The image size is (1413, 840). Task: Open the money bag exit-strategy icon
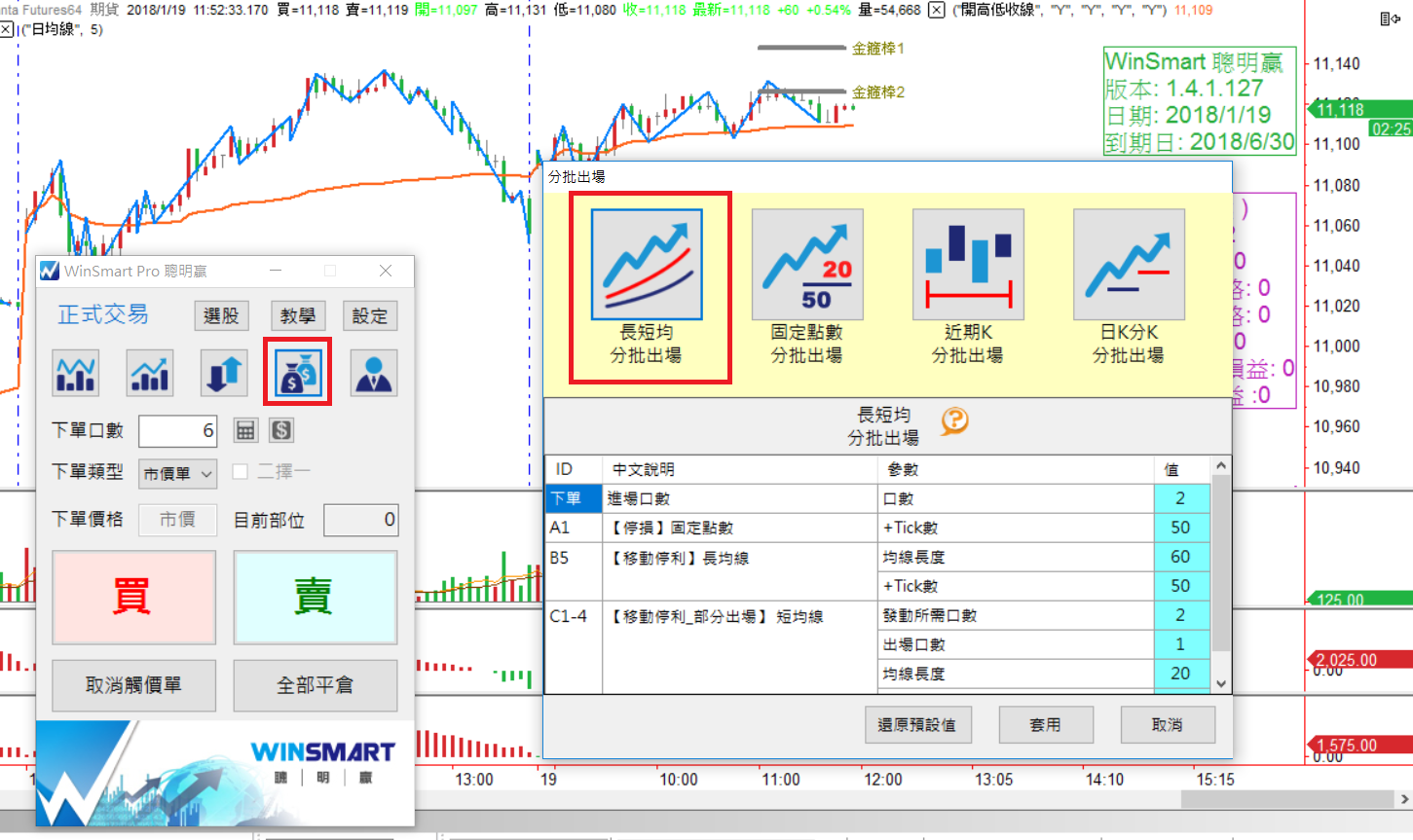pyautogui.click(x=298, y=373)
